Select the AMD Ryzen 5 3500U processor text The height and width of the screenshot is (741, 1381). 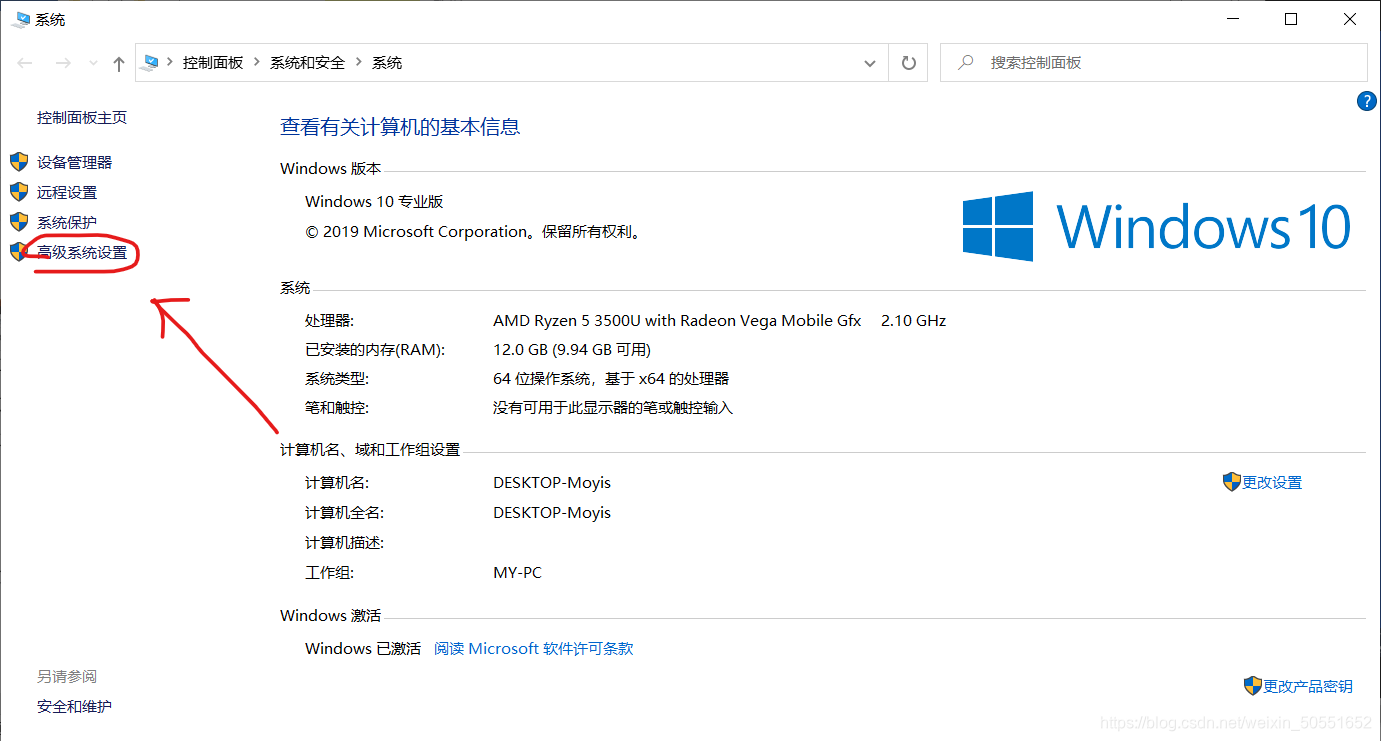click(677, 320)
